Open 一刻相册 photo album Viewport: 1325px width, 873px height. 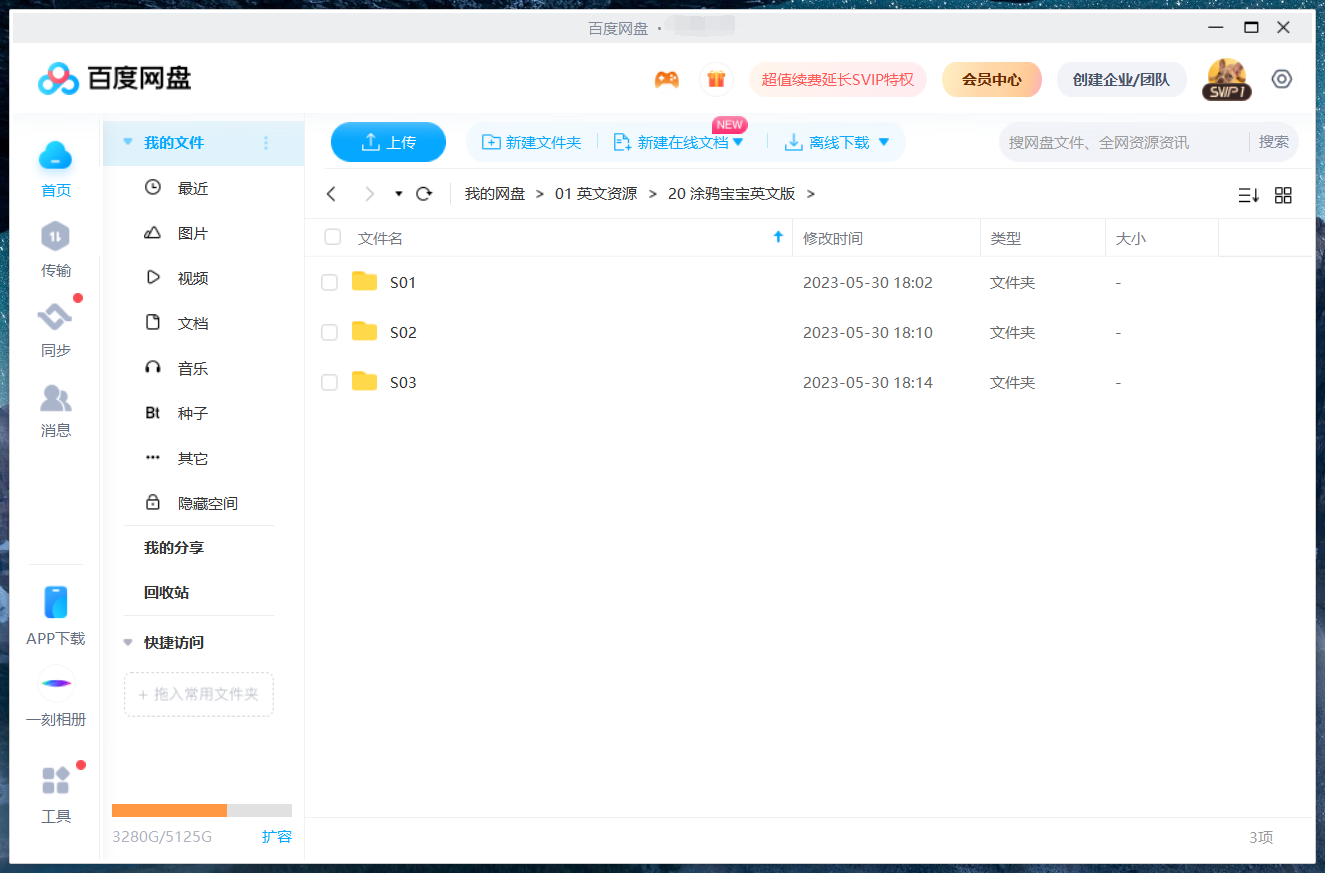click(x=55, y=698)
